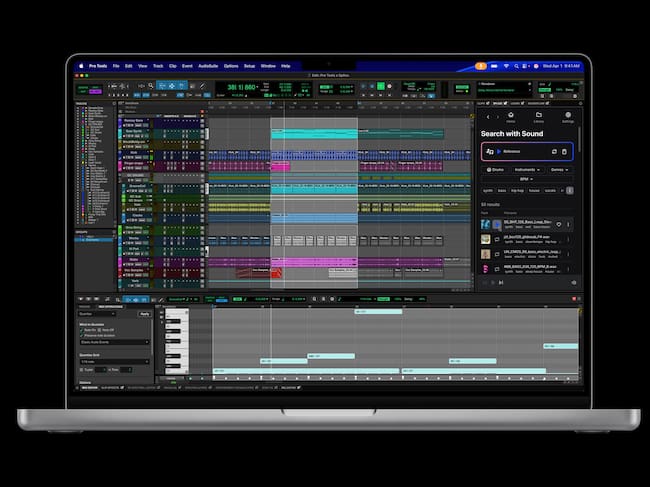The width and height of the screenshot is (650, 487).
Task: Expand the BPM filter dropdown
Action: tap(528, 180)
